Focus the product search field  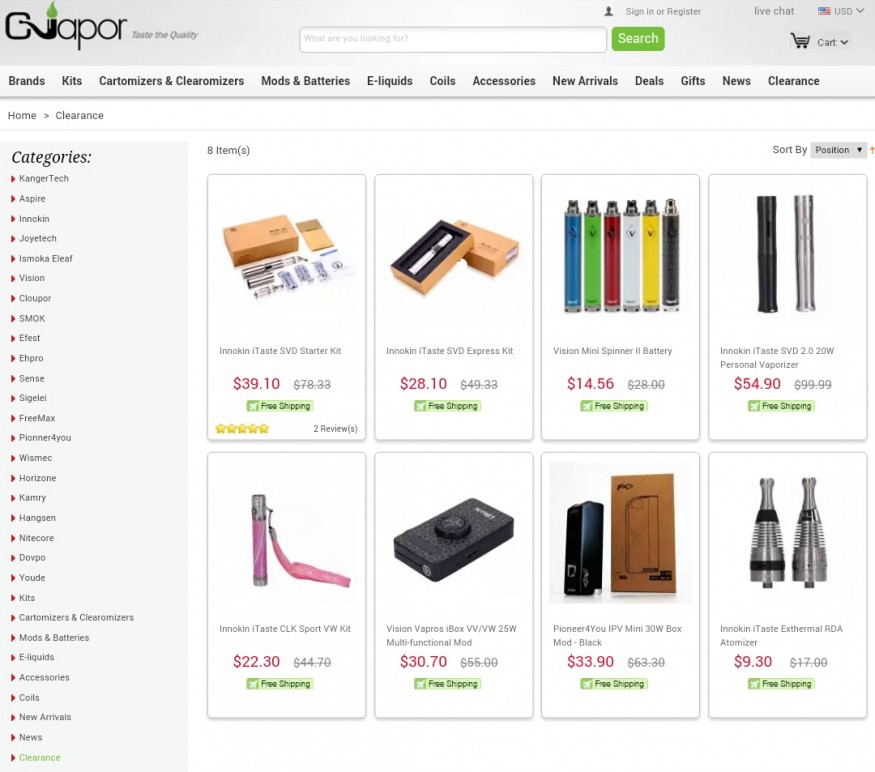tap(453, 39)
